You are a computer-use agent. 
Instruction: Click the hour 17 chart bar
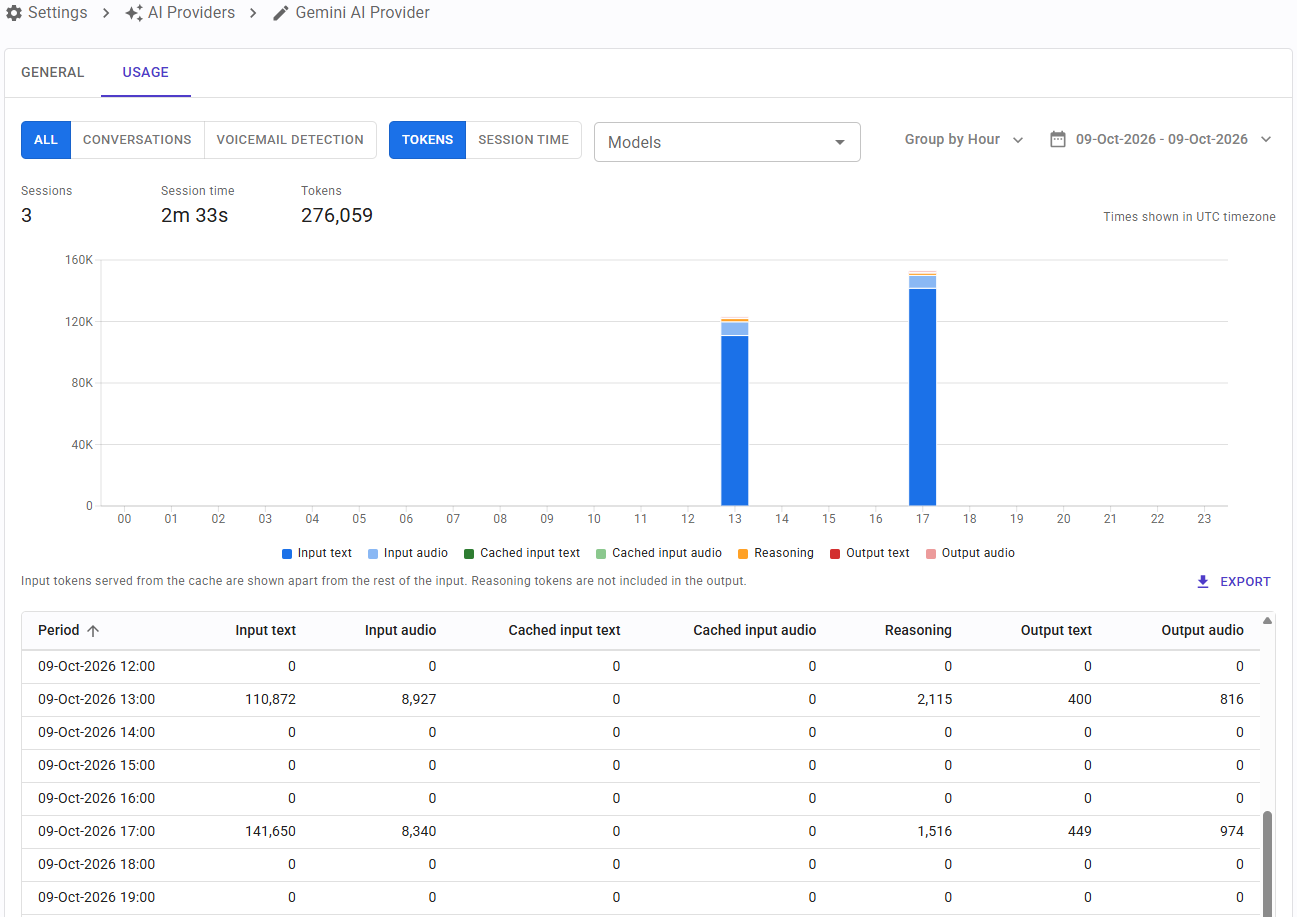tap(923, 389)
